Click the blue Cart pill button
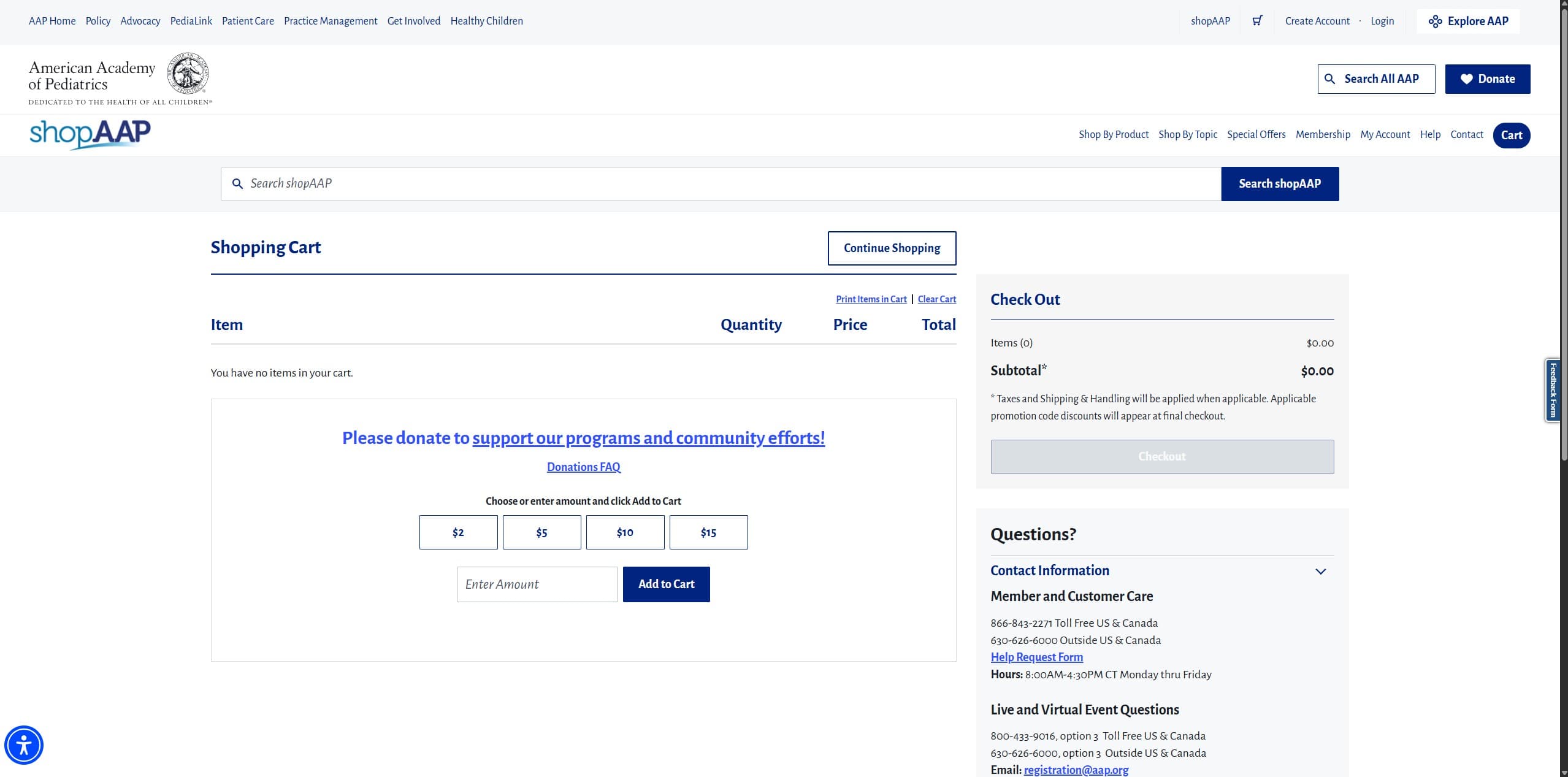The height and width of the screenshot is (777, 1568). (x=1512, y=135)
